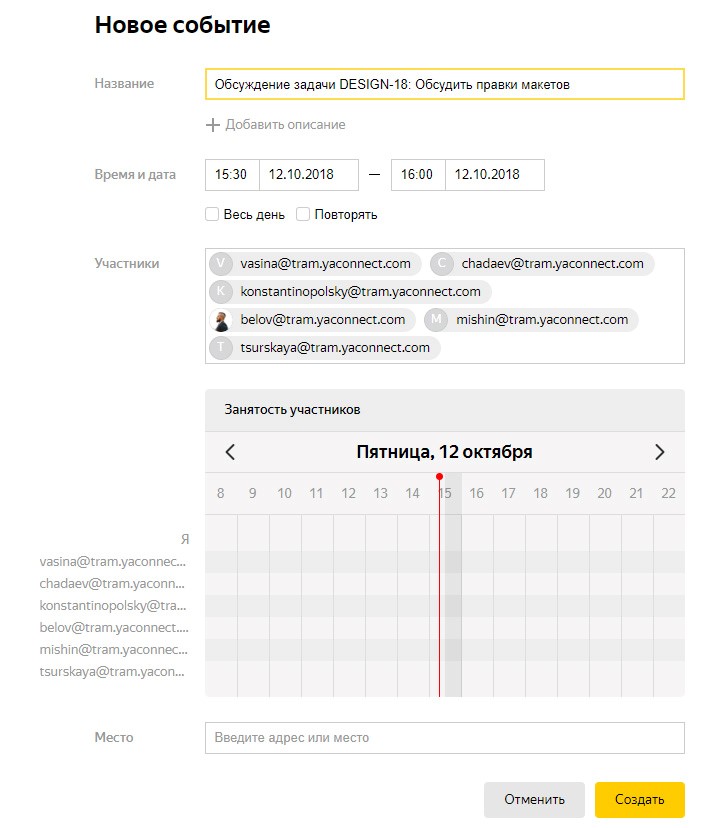Select the konstantinopolsky@tram.yaconnect.com participant chip

pos(350,291)
